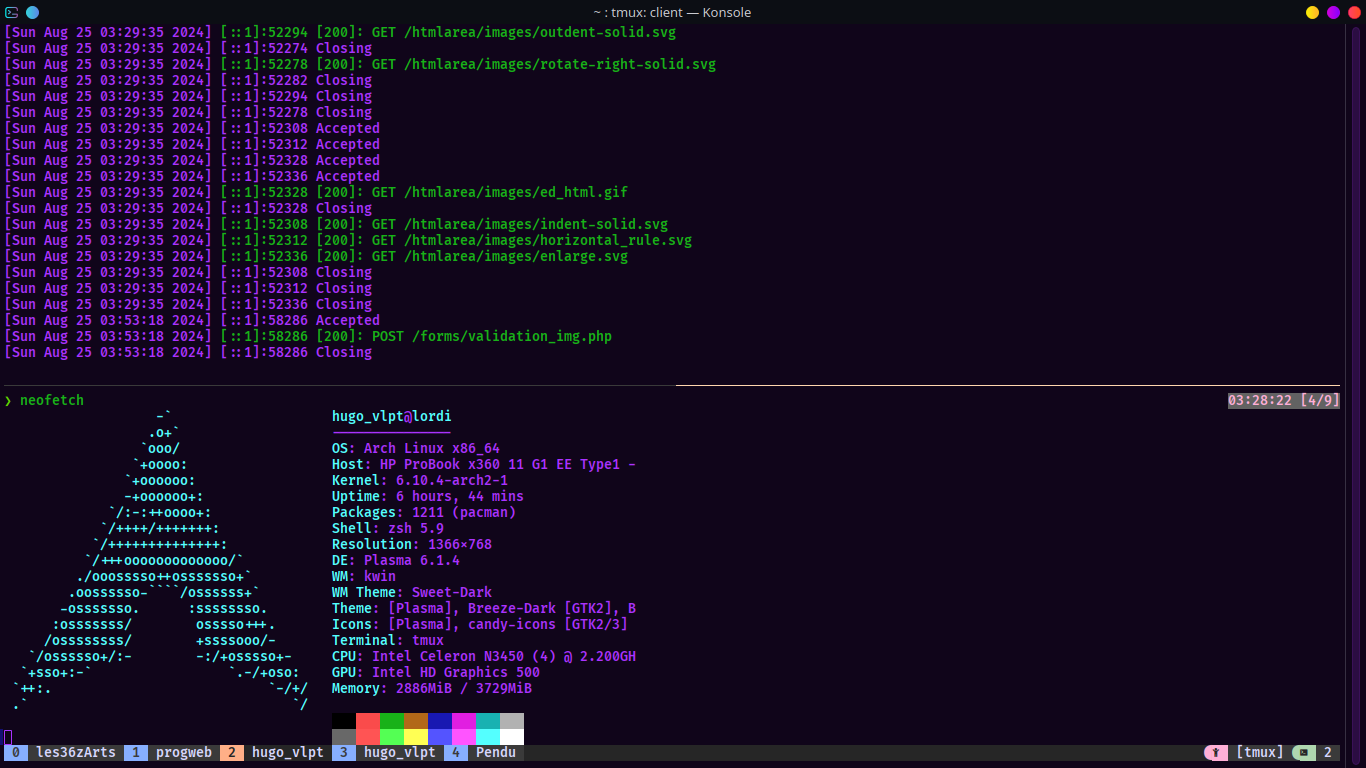This screenshot has width=1366, height=768.
Task: Click the GET enlarge.svg log line
Action: pos(316,256)
